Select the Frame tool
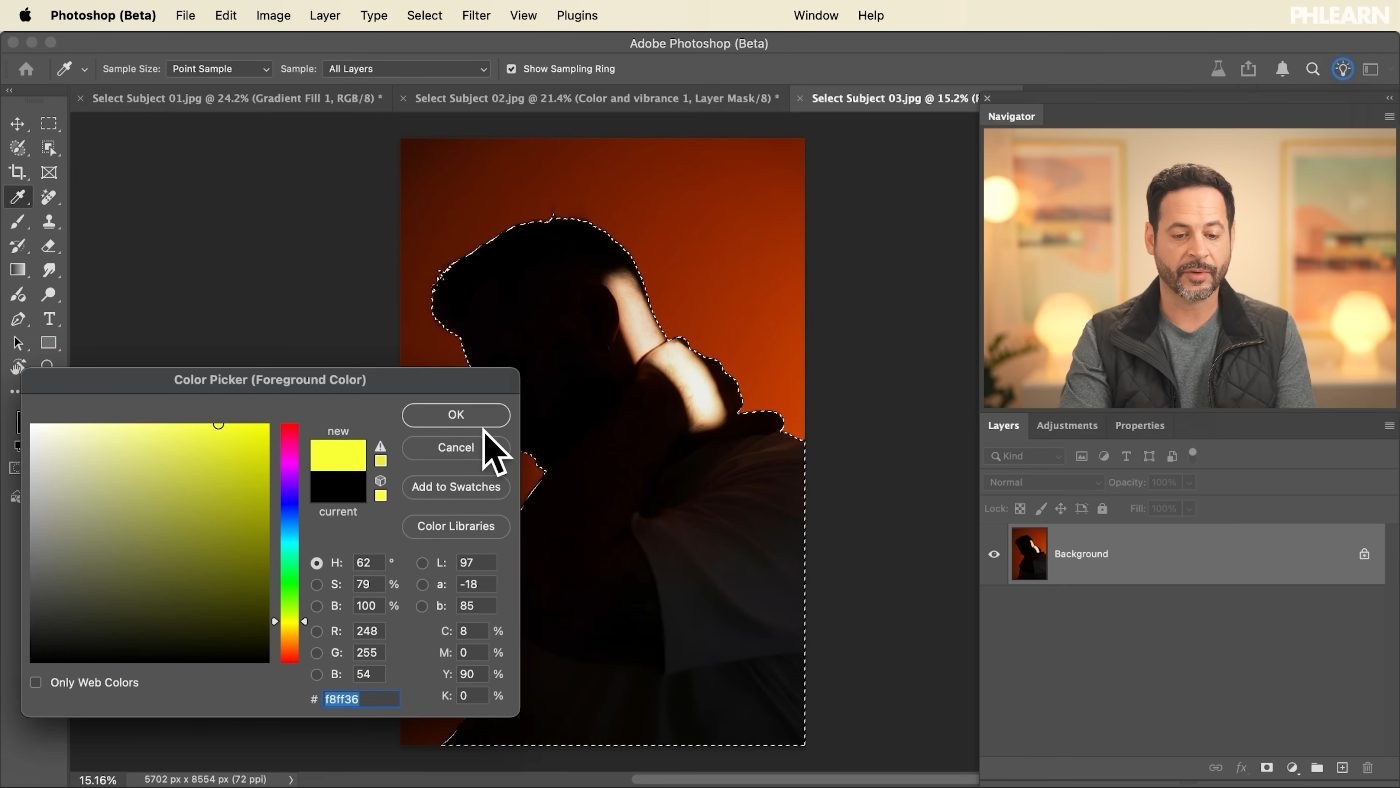This screenshot has width=1400, height=788. (49, 172)
